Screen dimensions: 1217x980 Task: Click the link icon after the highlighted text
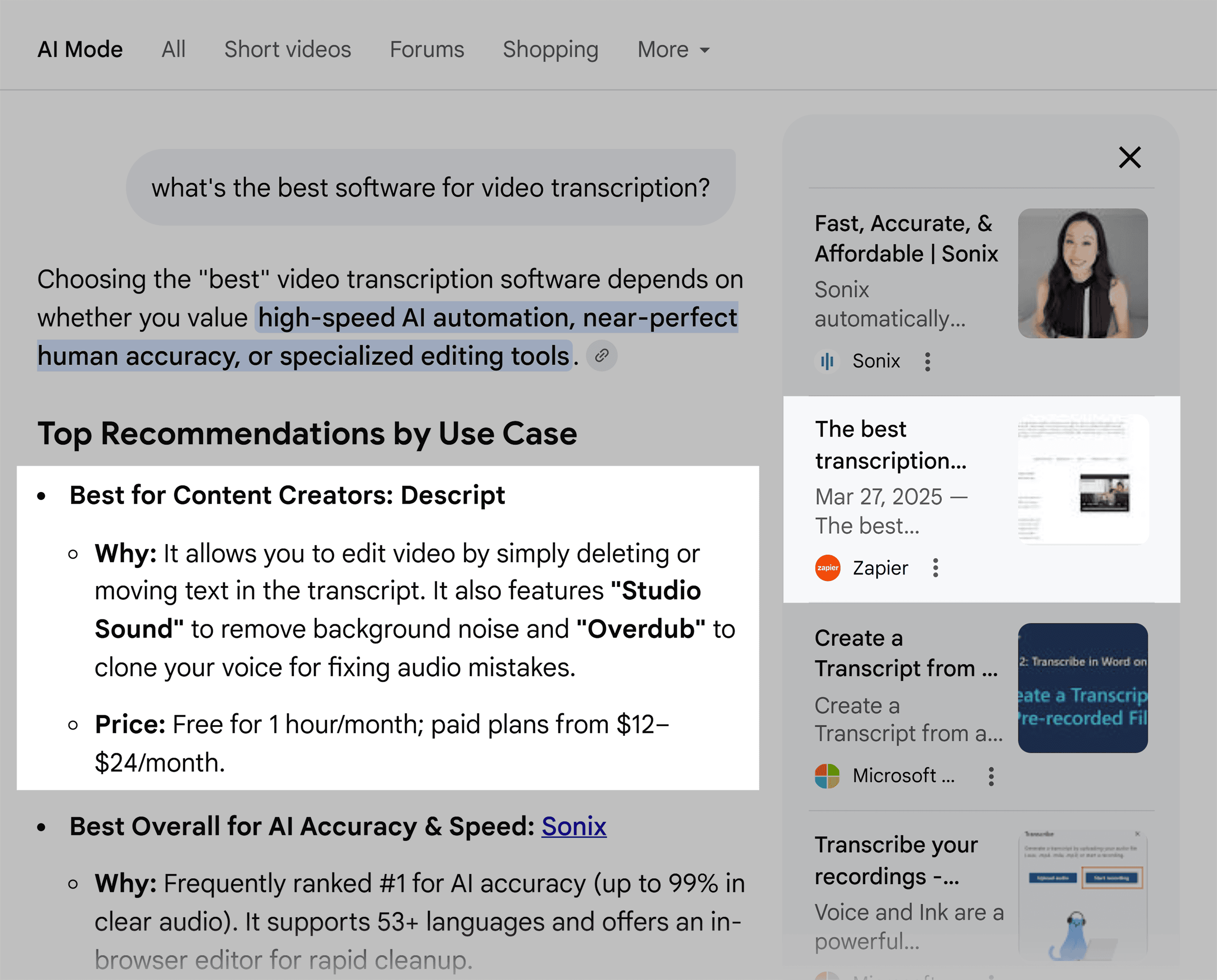point(601,356)
